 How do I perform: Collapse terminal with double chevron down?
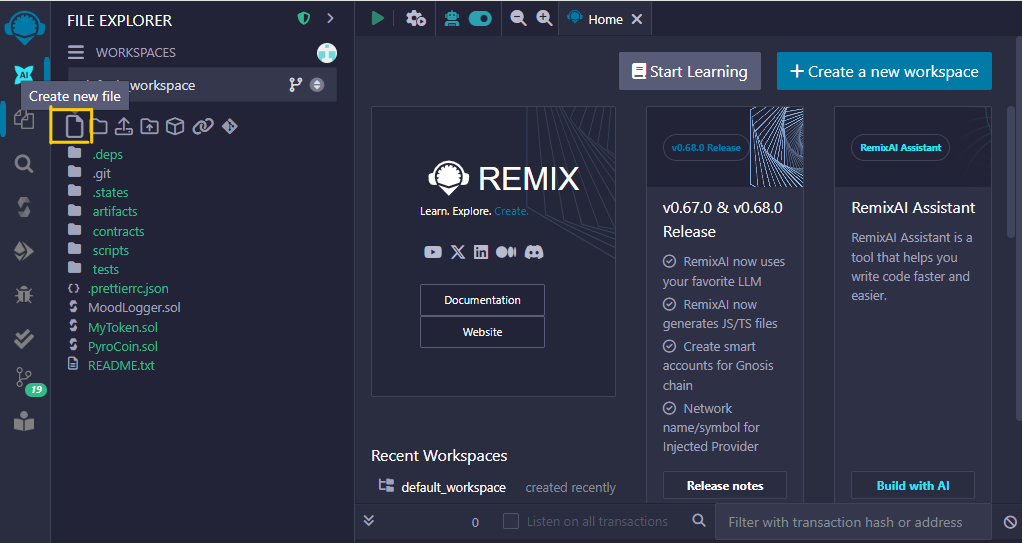click(x=369, y=520)
